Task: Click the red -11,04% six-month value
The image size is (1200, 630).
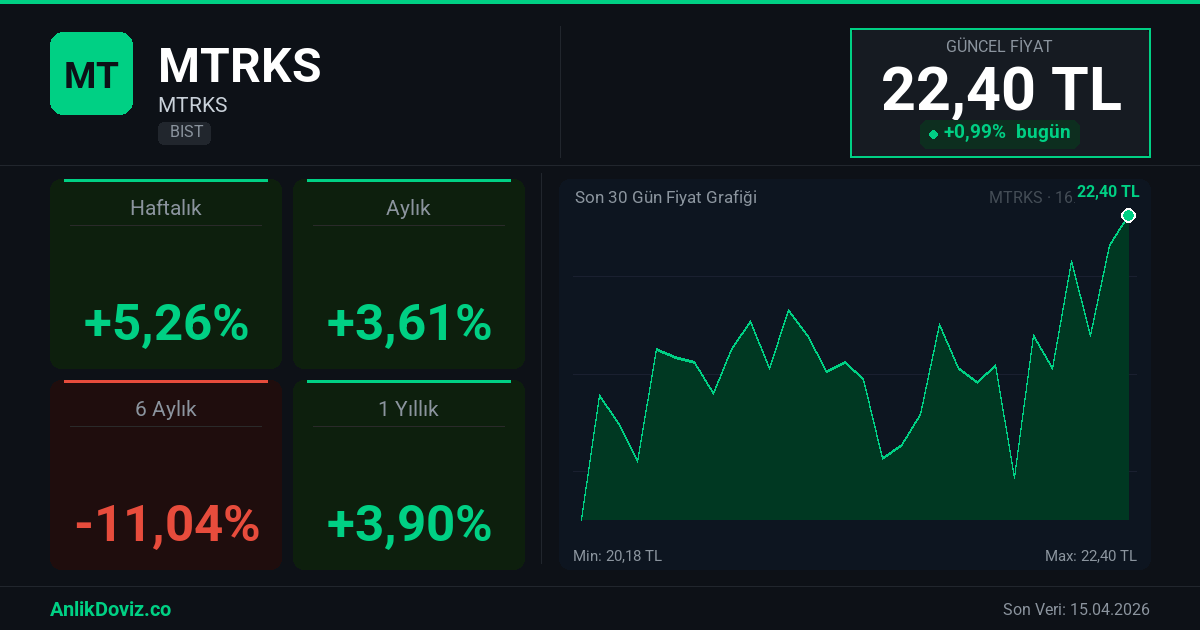Action: 166,524
